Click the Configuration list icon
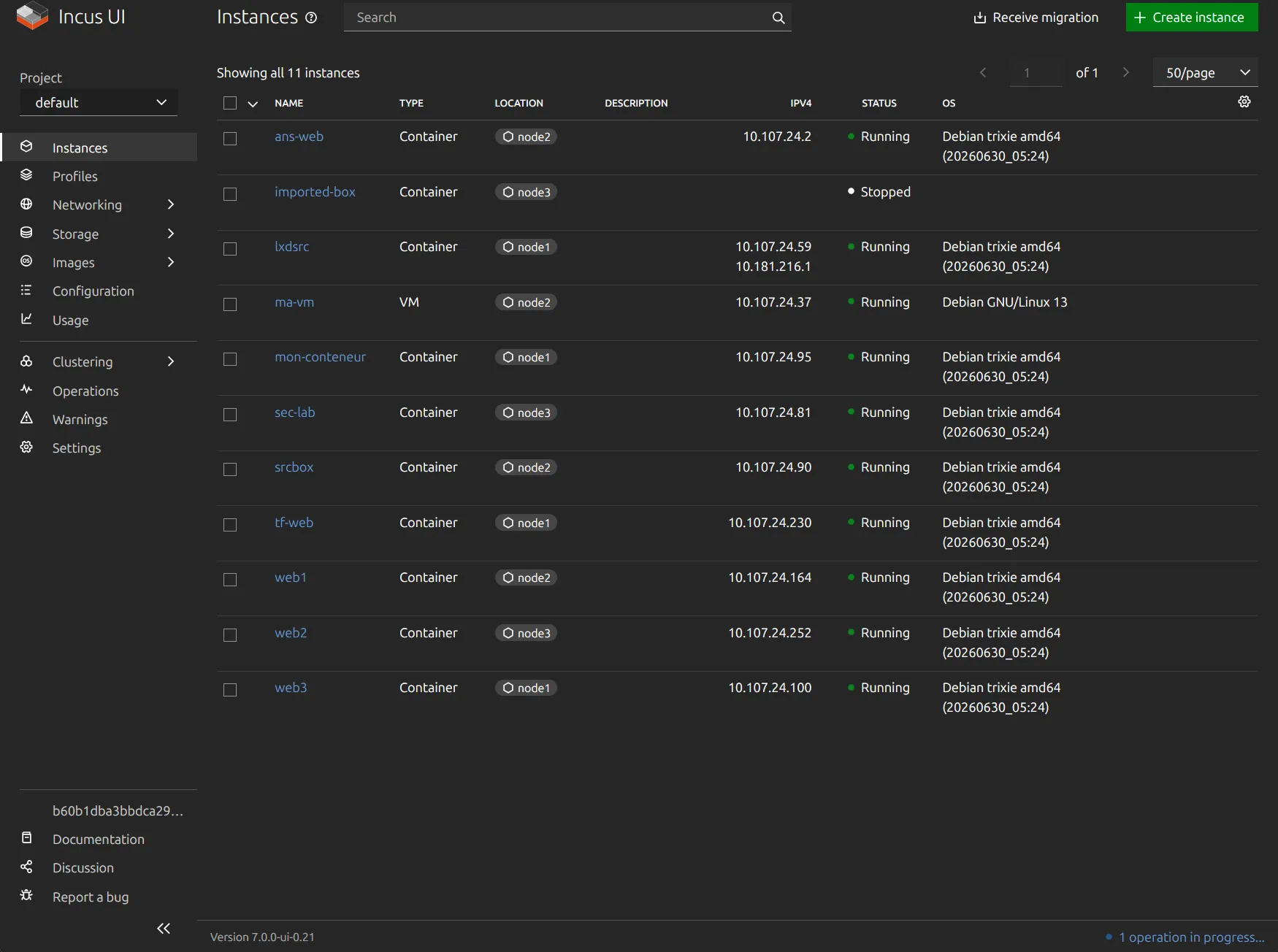1278x952 pixels. point(26,290)
